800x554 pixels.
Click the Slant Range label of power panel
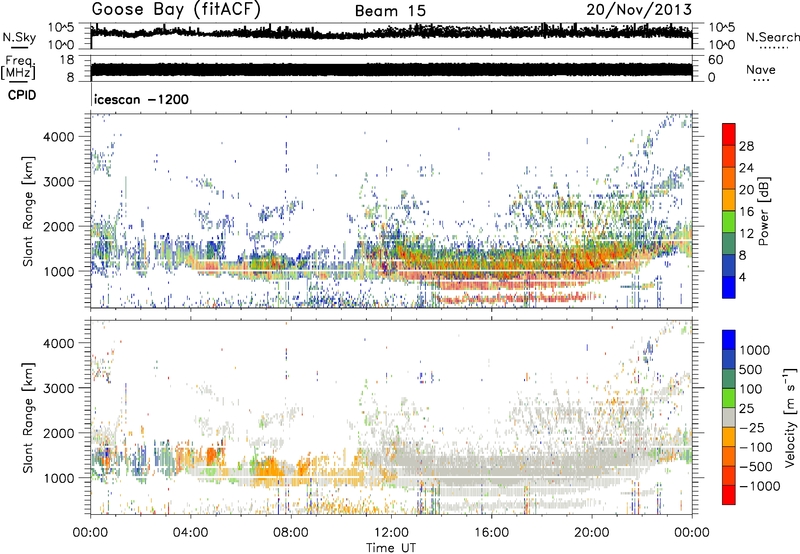coord(28,211)
